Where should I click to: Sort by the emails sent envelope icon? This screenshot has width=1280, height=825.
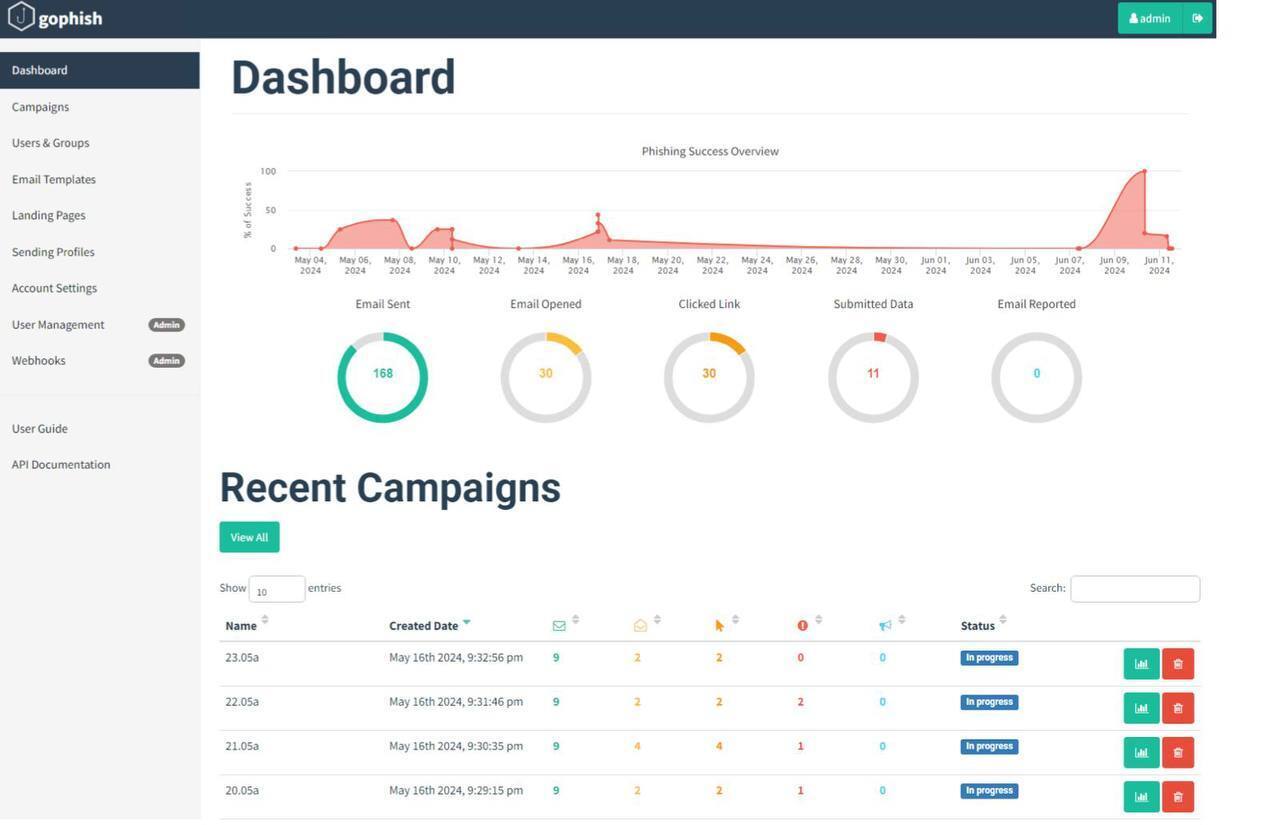pyautogui.click(x=559, y=626)
